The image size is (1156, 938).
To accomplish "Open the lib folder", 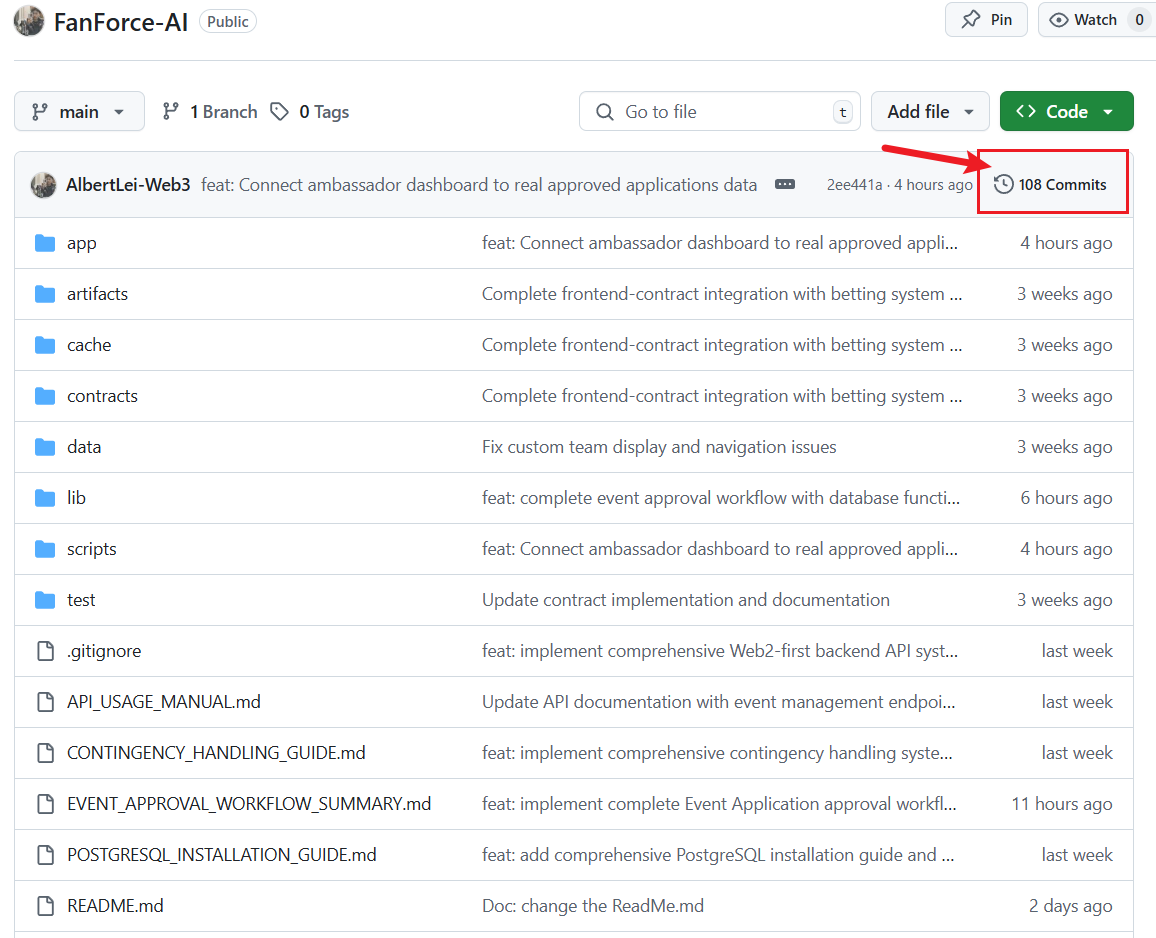I will click(x=77, y=498).
